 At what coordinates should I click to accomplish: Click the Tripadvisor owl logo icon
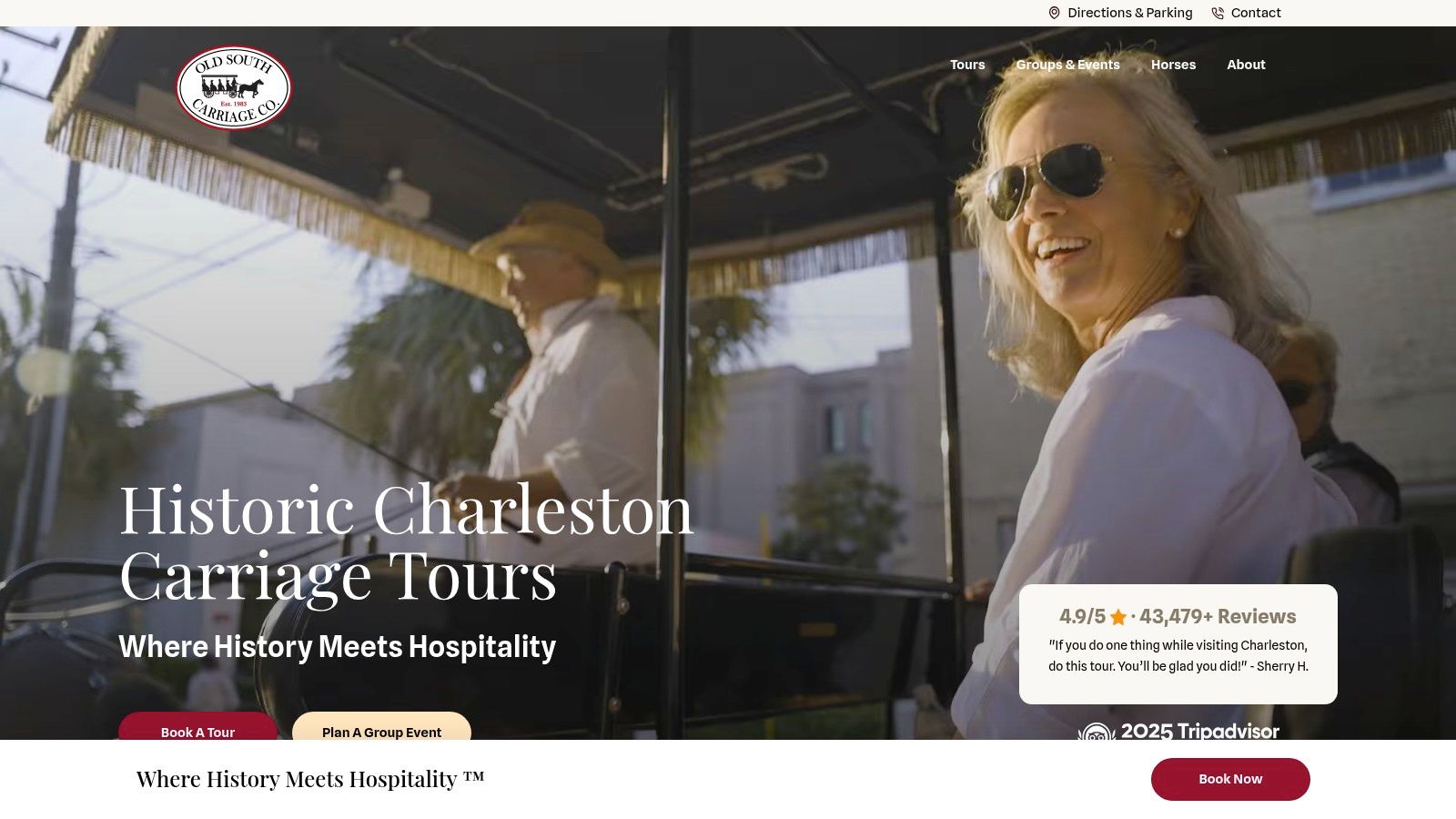pos(1097,733)
